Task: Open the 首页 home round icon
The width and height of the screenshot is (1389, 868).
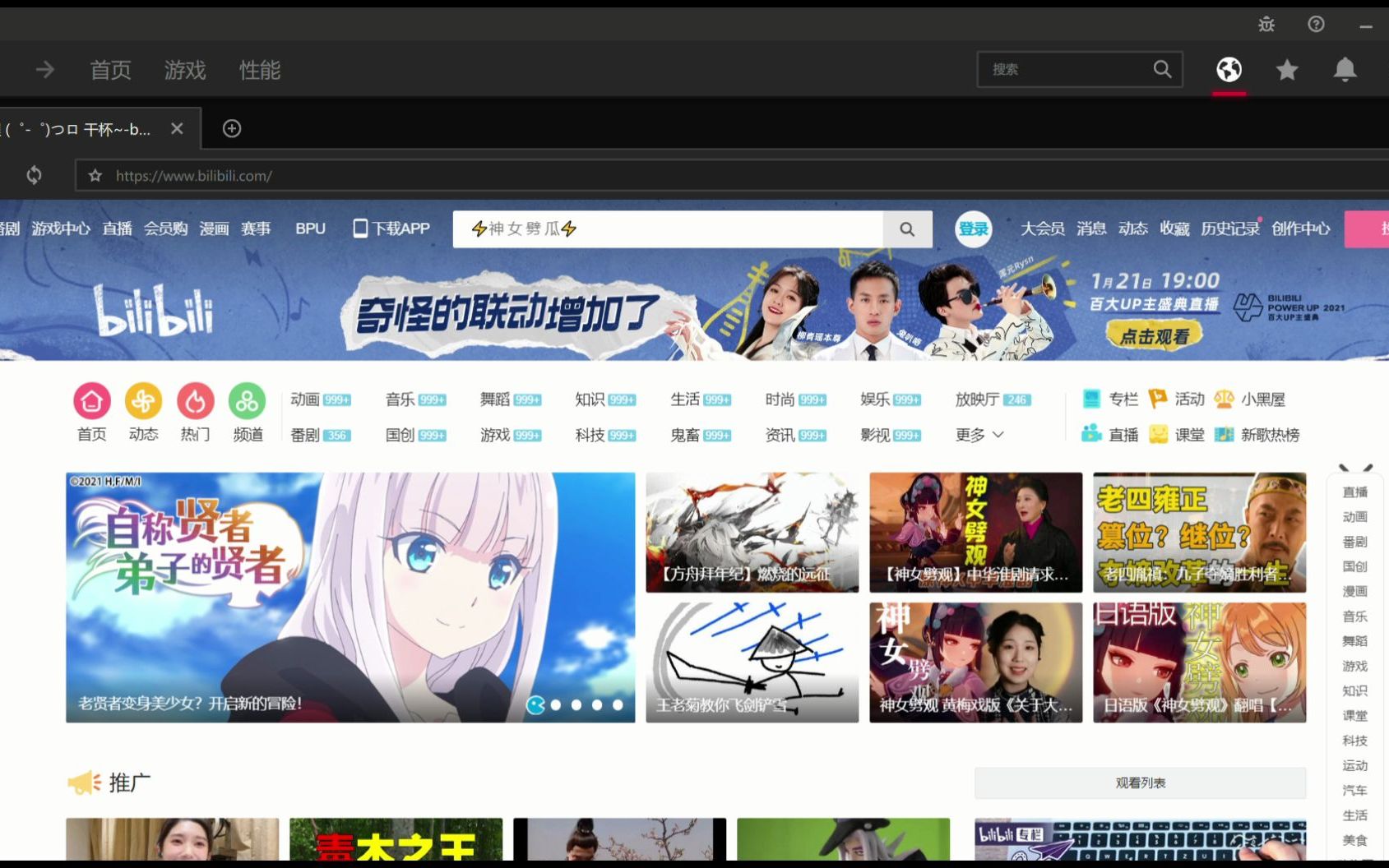Action: click(92, 401)
